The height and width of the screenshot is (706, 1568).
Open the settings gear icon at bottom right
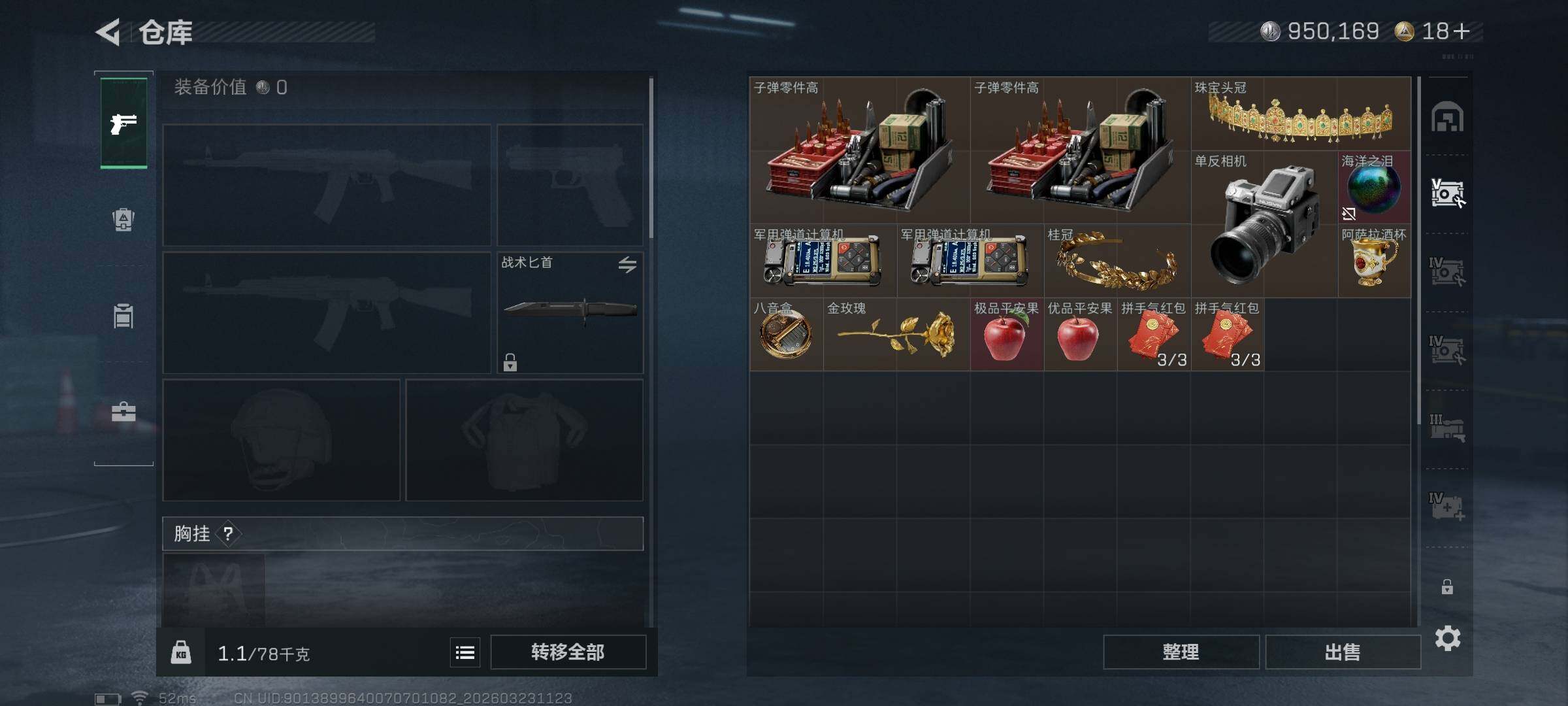[x=1448, y=638]
